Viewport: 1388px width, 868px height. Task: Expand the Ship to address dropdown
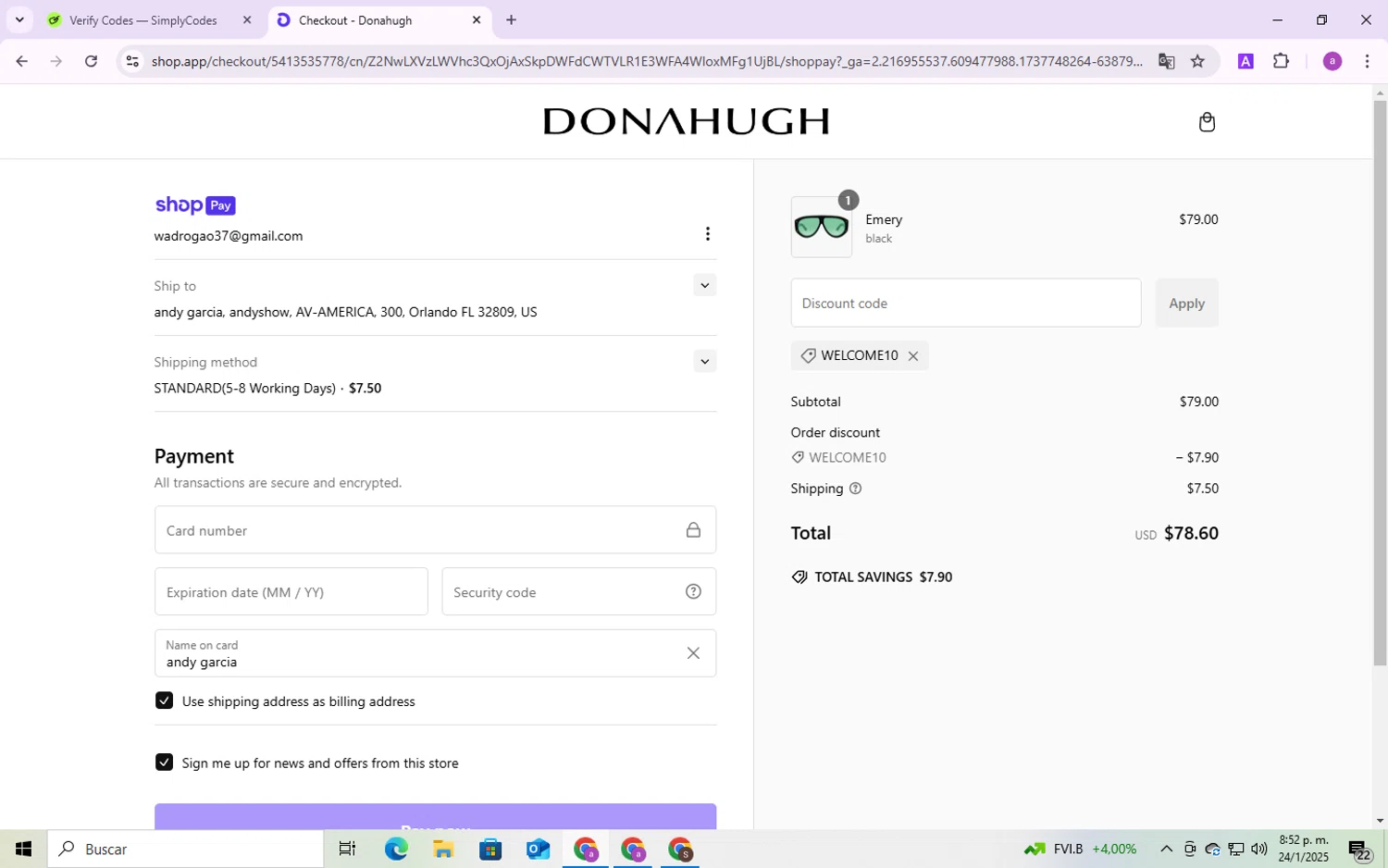point(705,285)
